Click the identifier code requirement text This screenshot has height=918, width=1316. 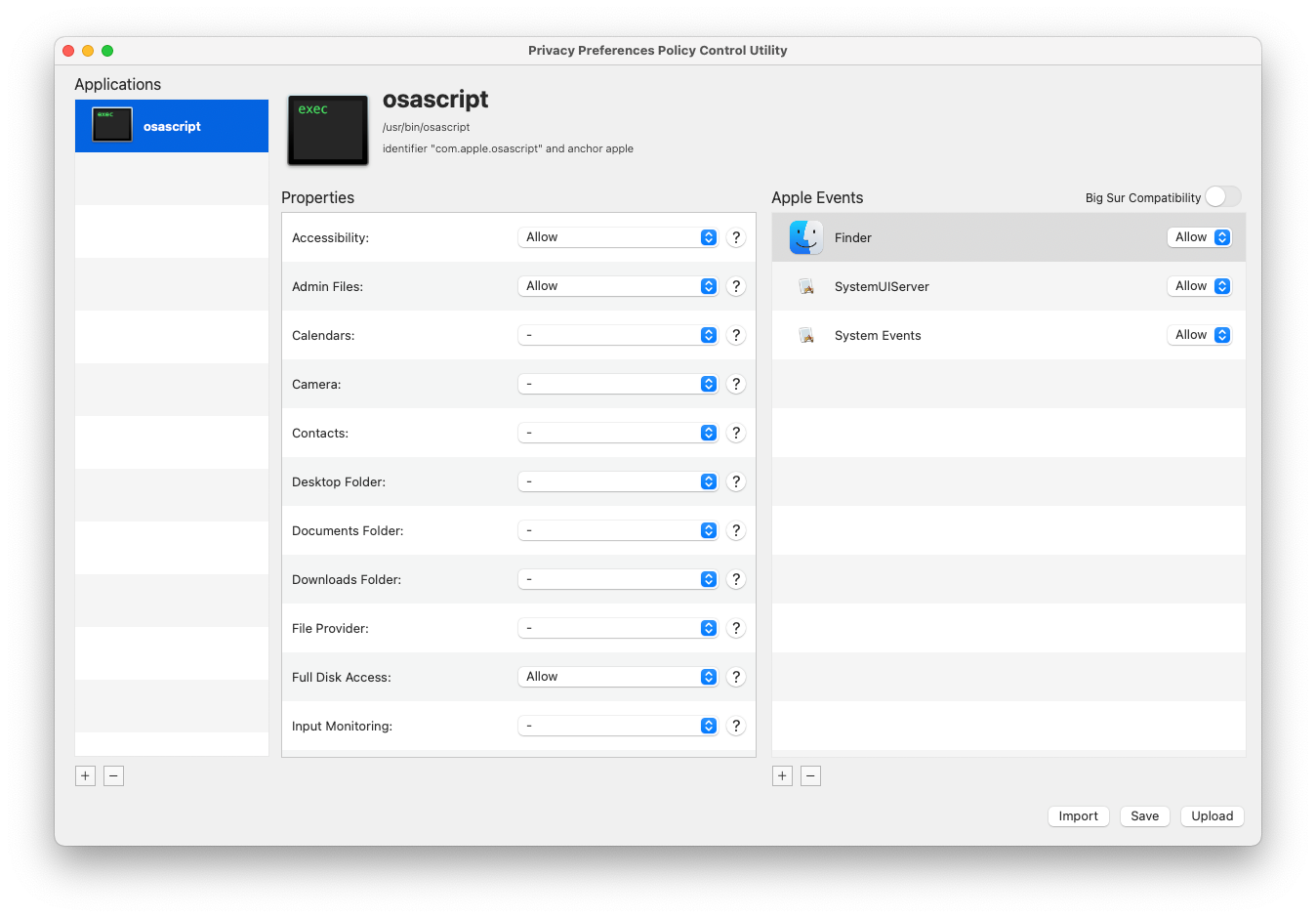pyautogui.click(x=508, y=148)
